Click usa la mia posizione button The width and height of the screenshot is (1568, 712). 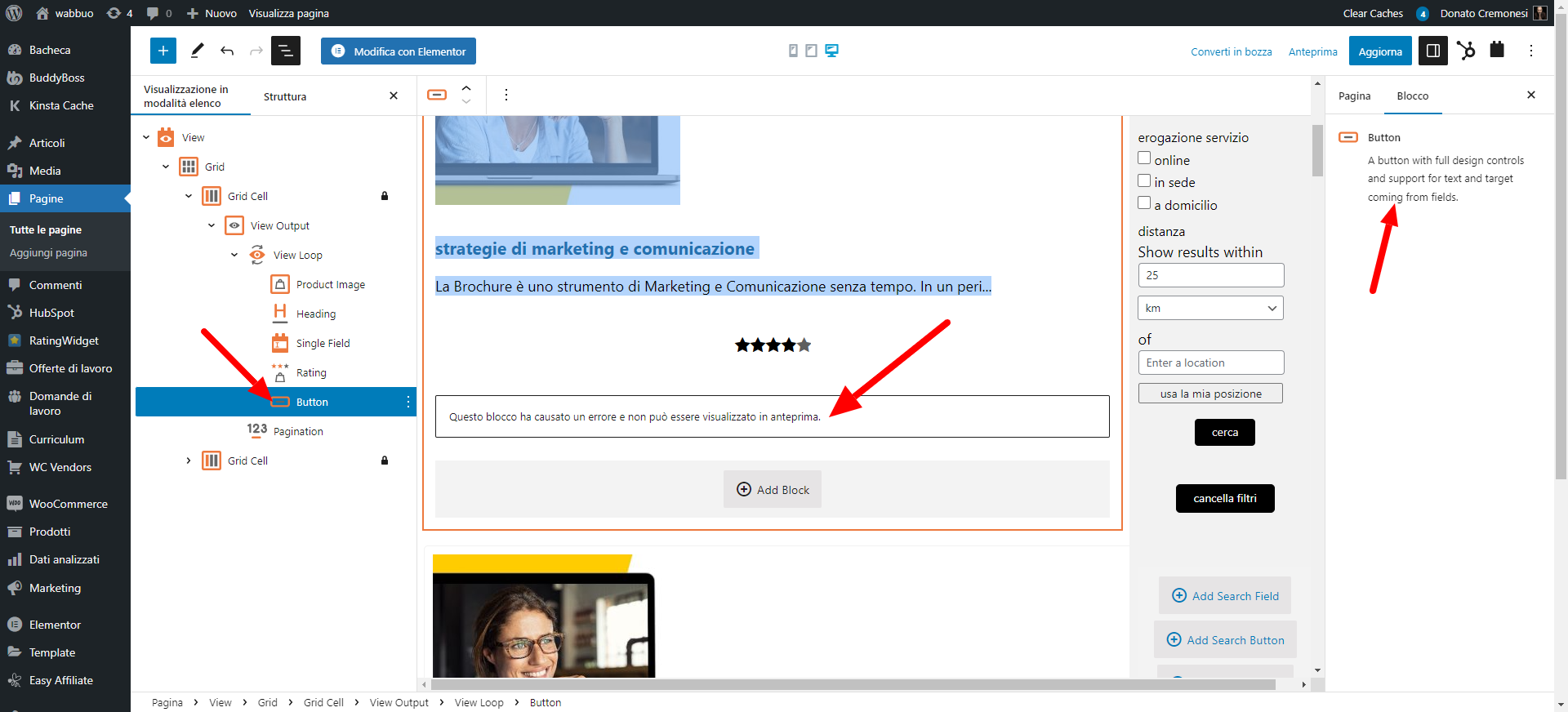point(1210,394)
